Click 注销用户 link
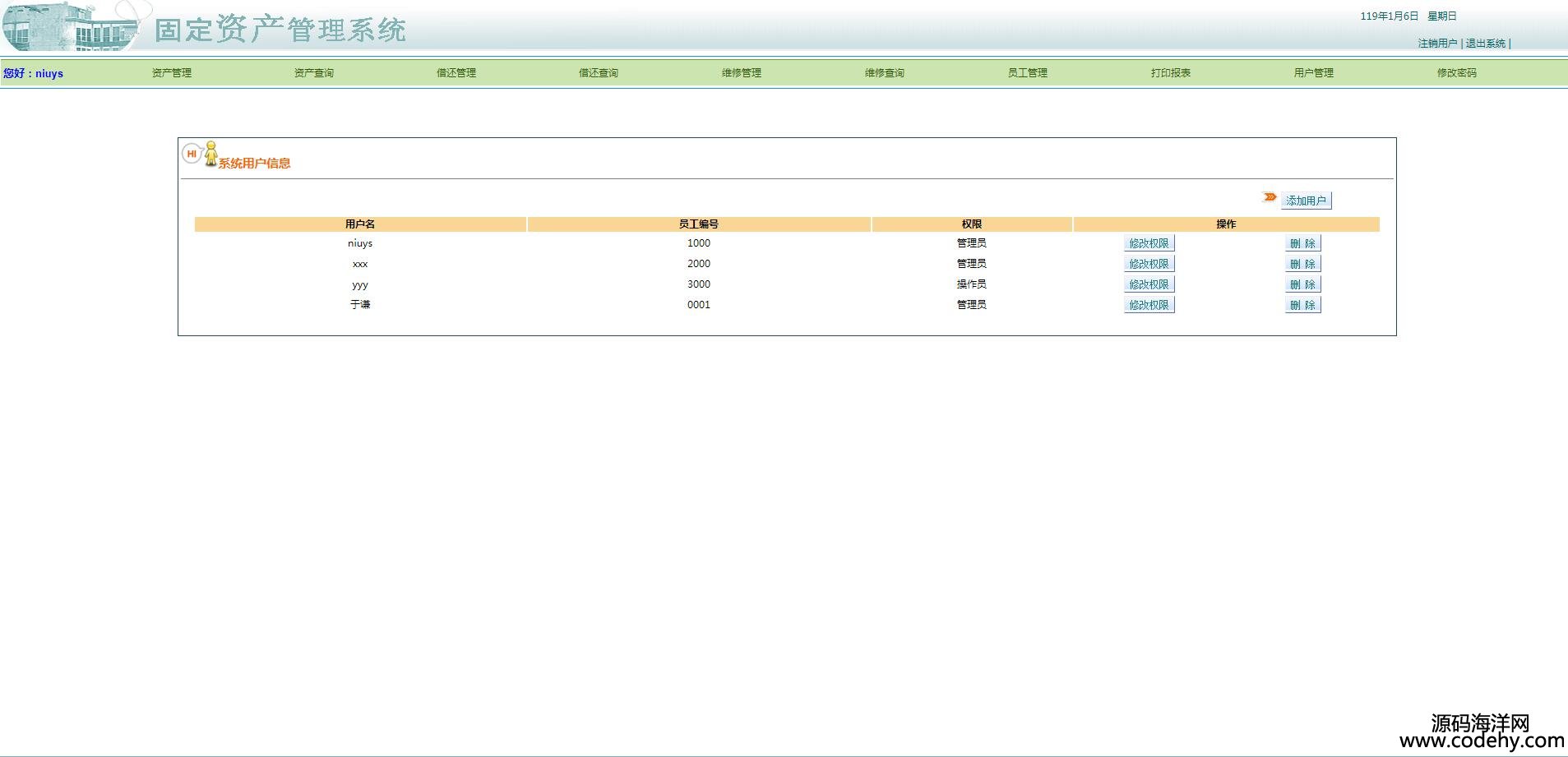 pyautogui.click(x=1437, y=44)
